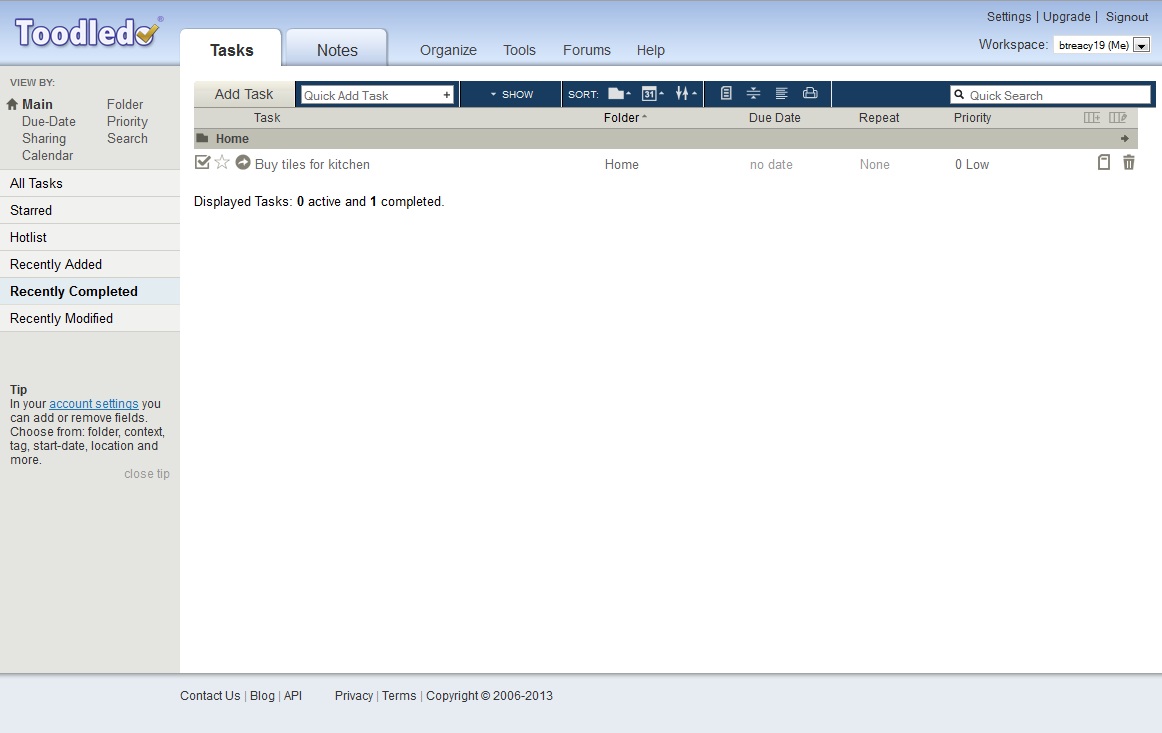Select Recently Added in sidebar
Viewport: 1162px width, 733px height.
coord(90,265)
